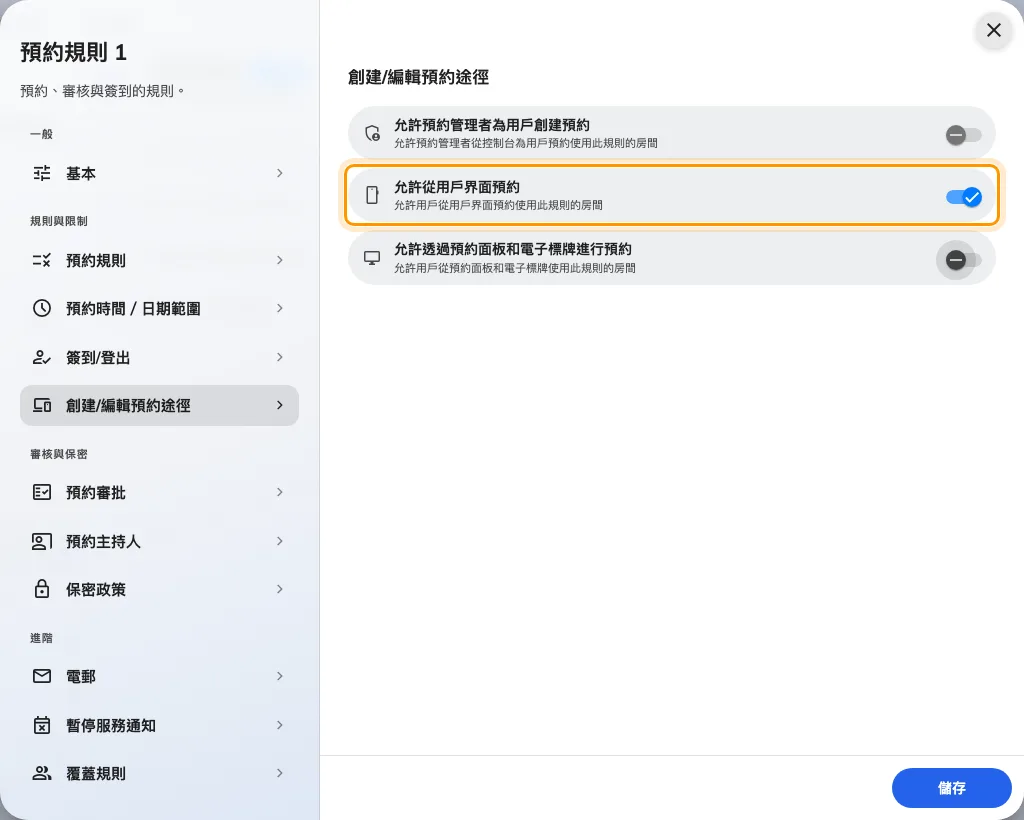Image resolution: width=1024 pixels, height=820 pixels.
Task: Click the people icon beside 覆蓋規則
Action: tap(42, 773)
